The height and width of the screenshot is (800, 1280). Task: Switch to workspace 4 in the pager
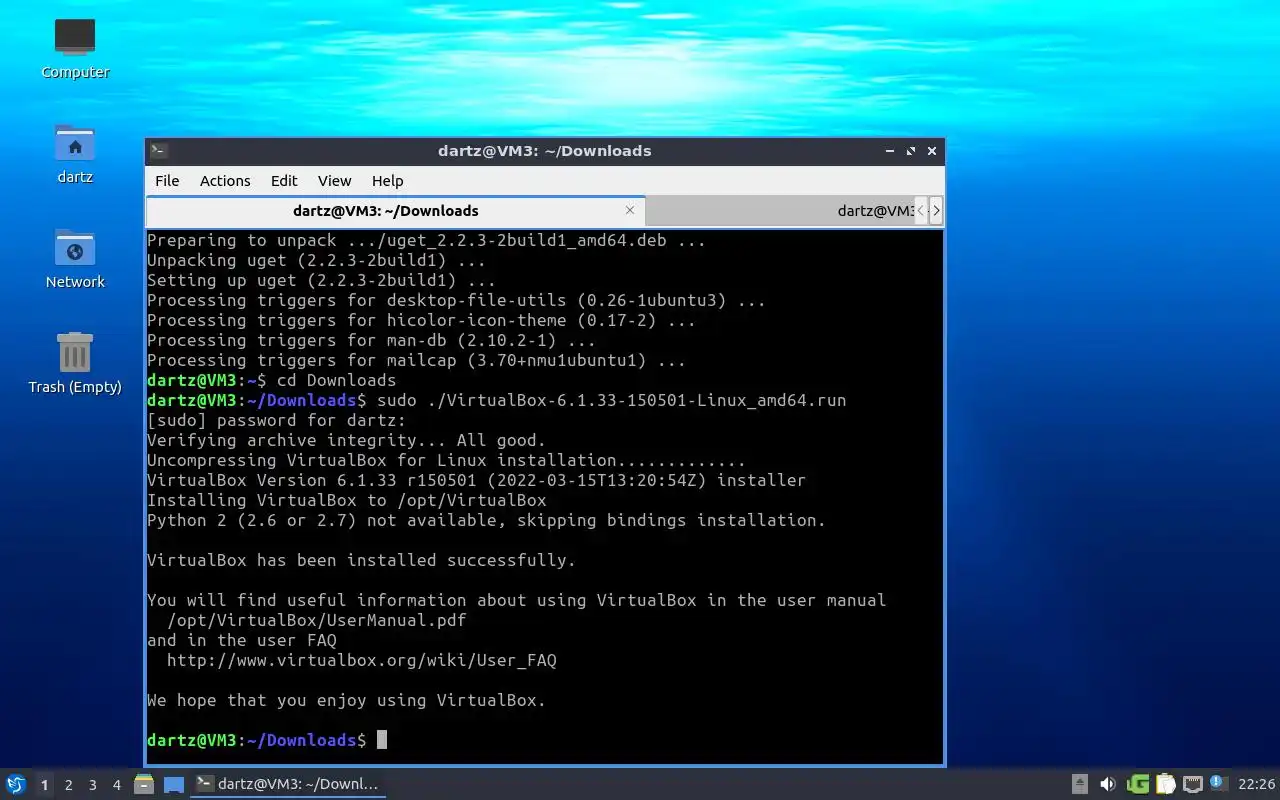[116, 785]
